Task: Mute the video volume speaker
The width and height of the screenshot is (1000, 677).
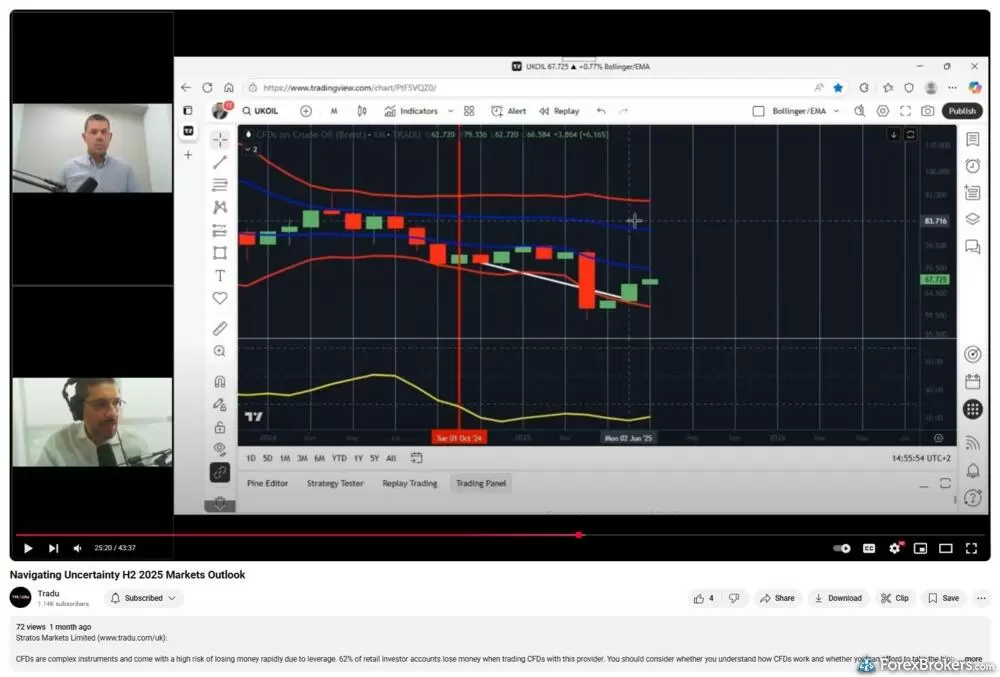Action: pyautogui.click(x=77, y=548)
